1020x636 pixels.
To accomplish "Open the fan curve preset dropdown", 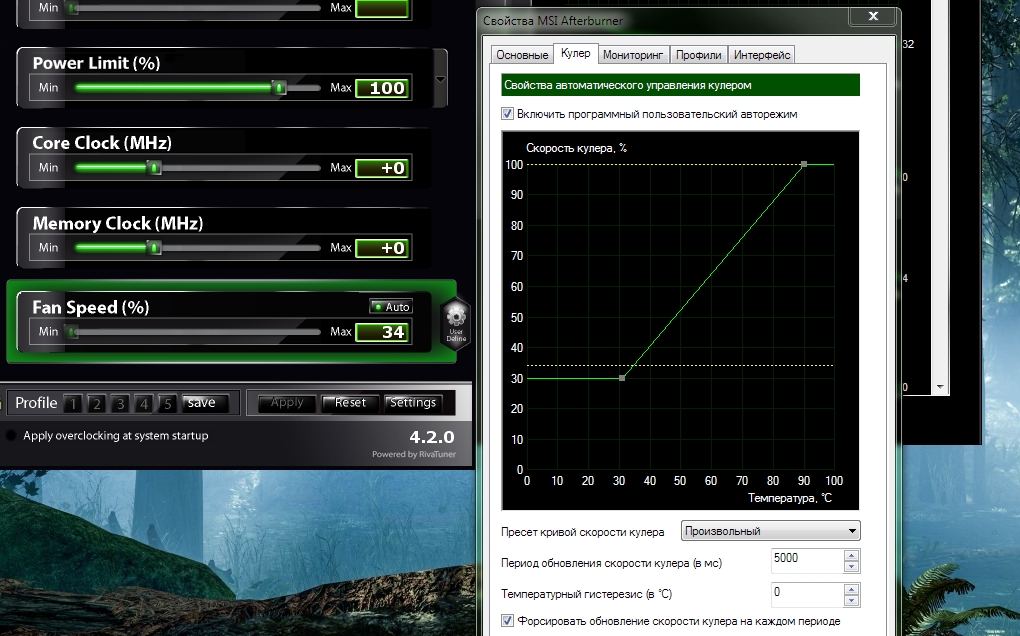I will click(770, 531).
